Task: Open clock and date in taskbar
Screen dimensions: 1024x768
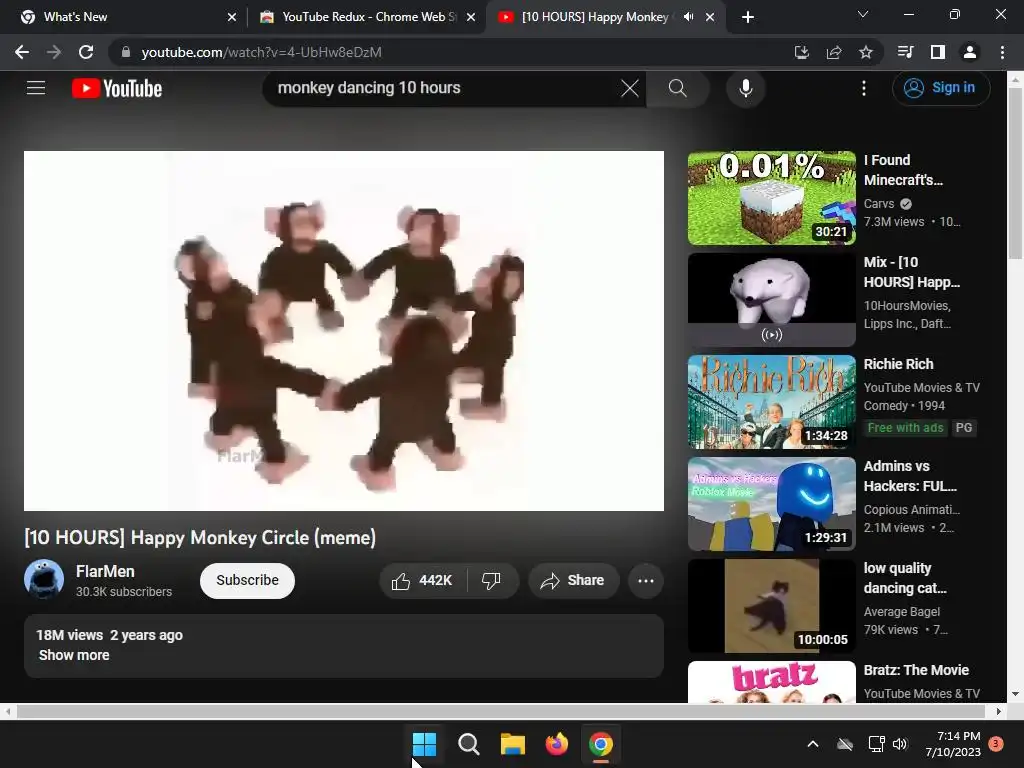Action: pyautogui.click(x=953, y=744)
